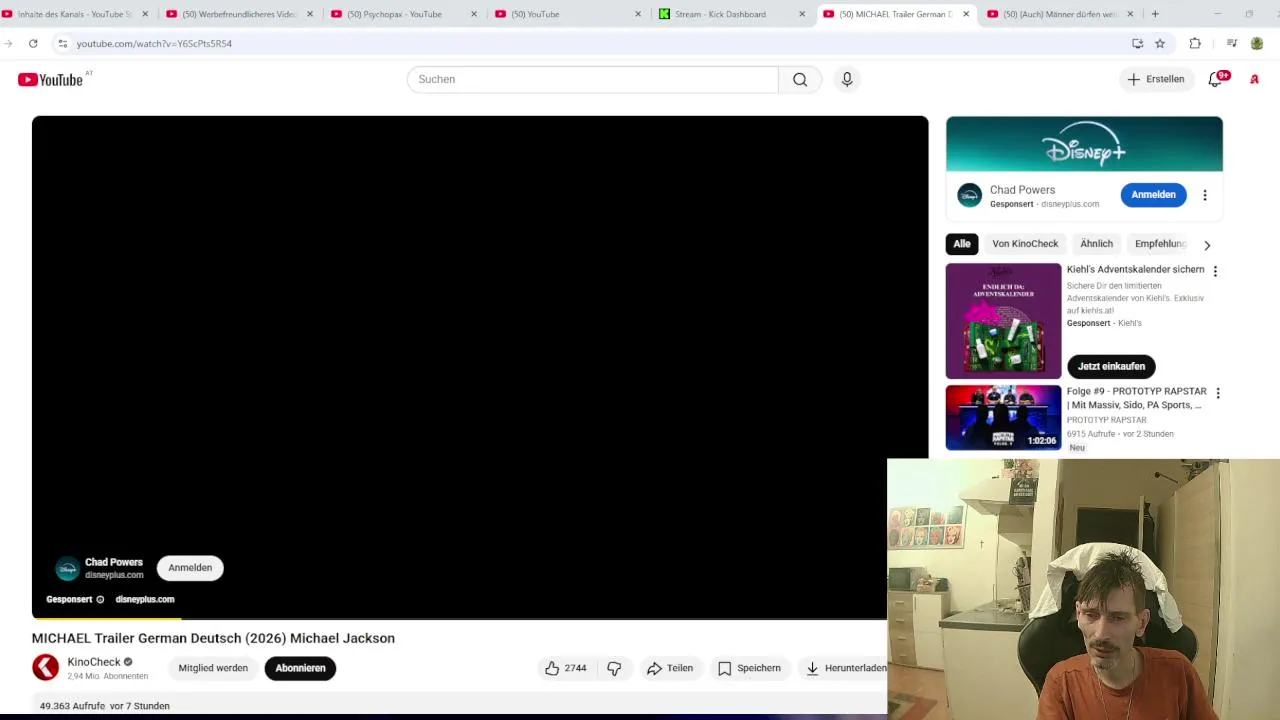Open options for PROTOTYP RAPSTAR video
1280x720 pixels.
1217,393
